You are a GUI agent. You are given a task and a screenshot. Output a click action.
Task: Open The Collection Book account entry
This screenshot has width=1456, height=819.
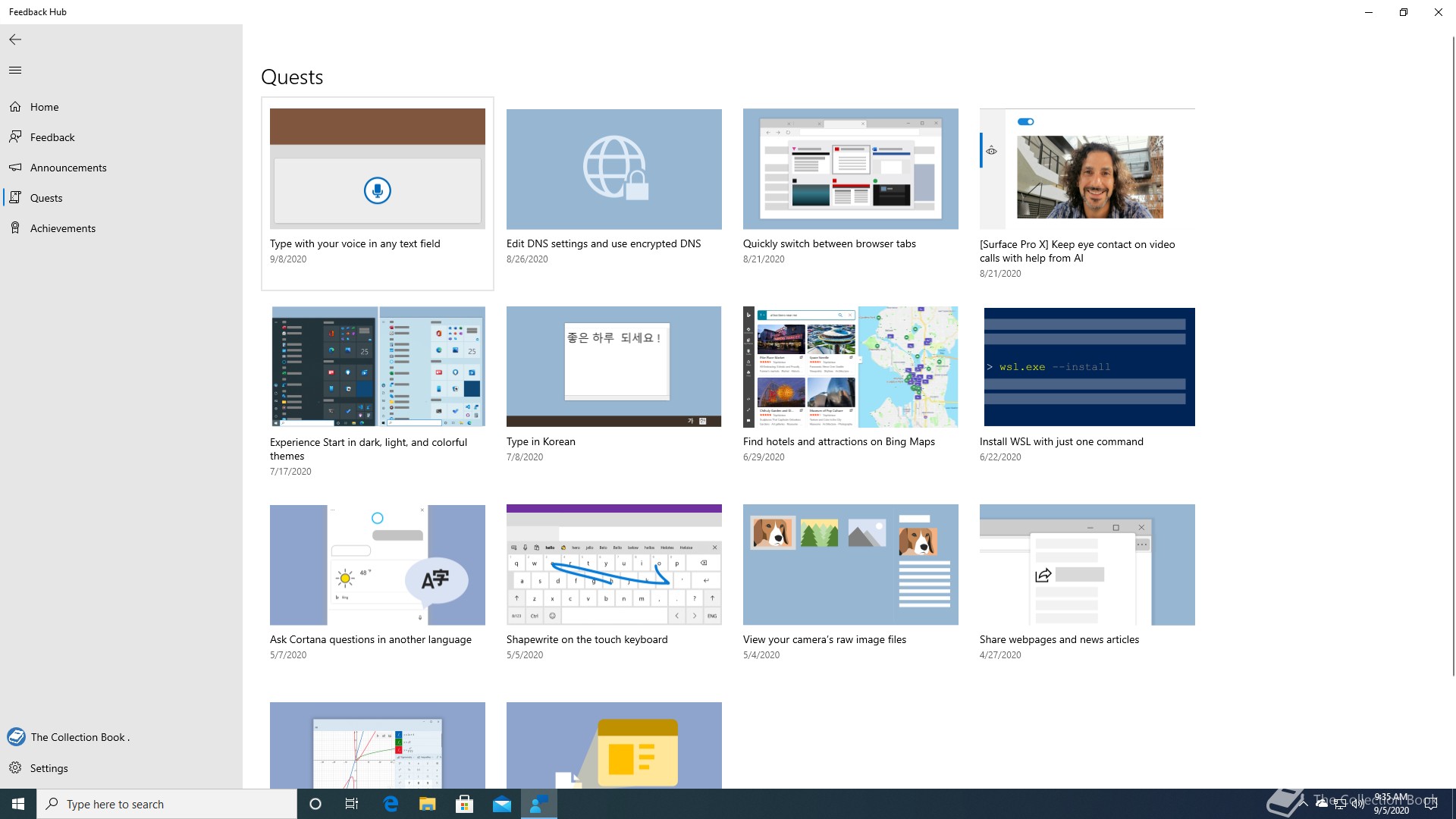click(121, 736)
